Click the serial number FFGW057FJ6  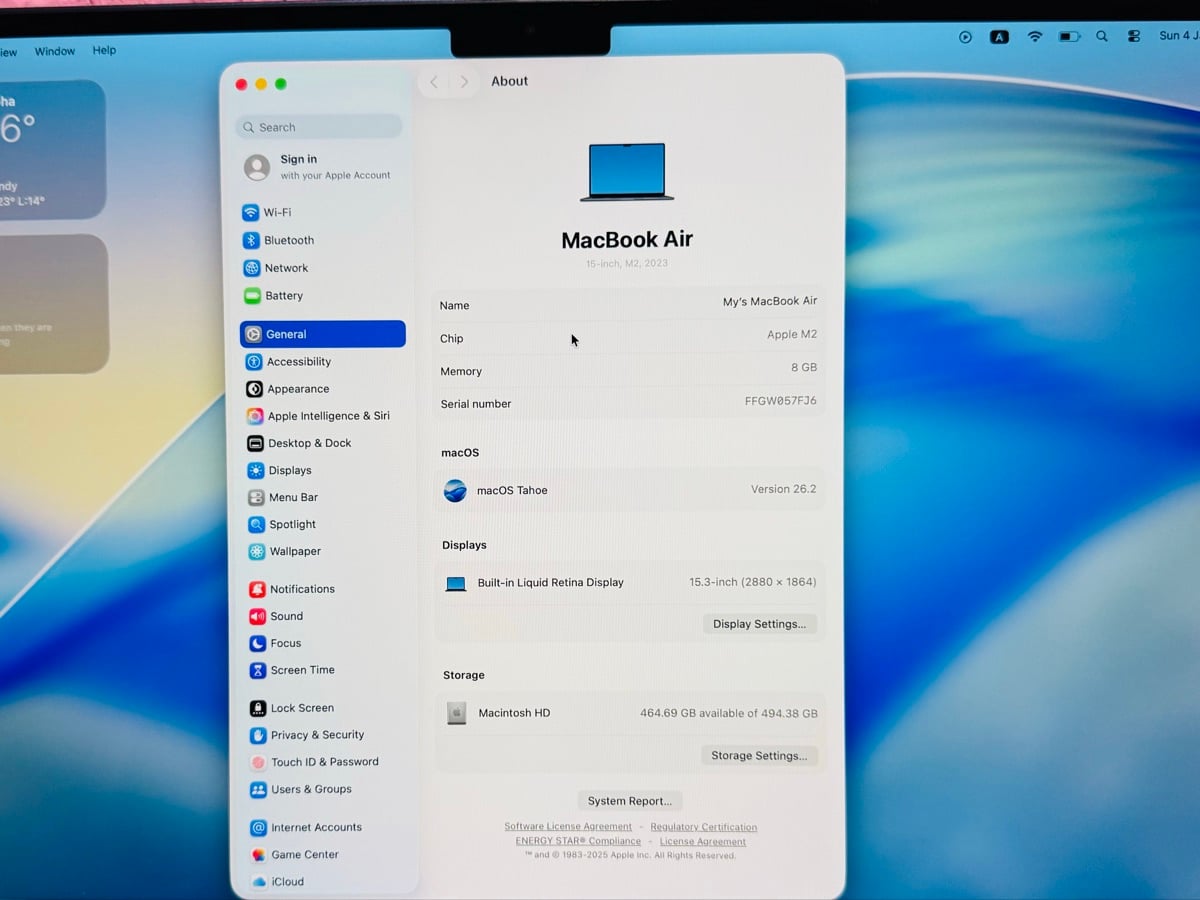tap(781, 401)
